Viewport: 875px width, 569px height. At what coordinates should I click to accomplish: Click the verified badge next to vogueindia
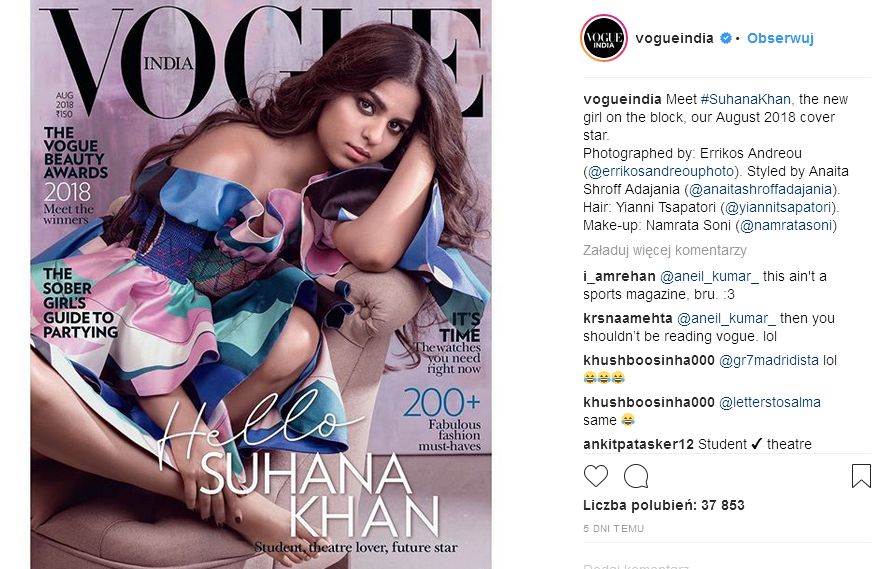click(725, 38)
